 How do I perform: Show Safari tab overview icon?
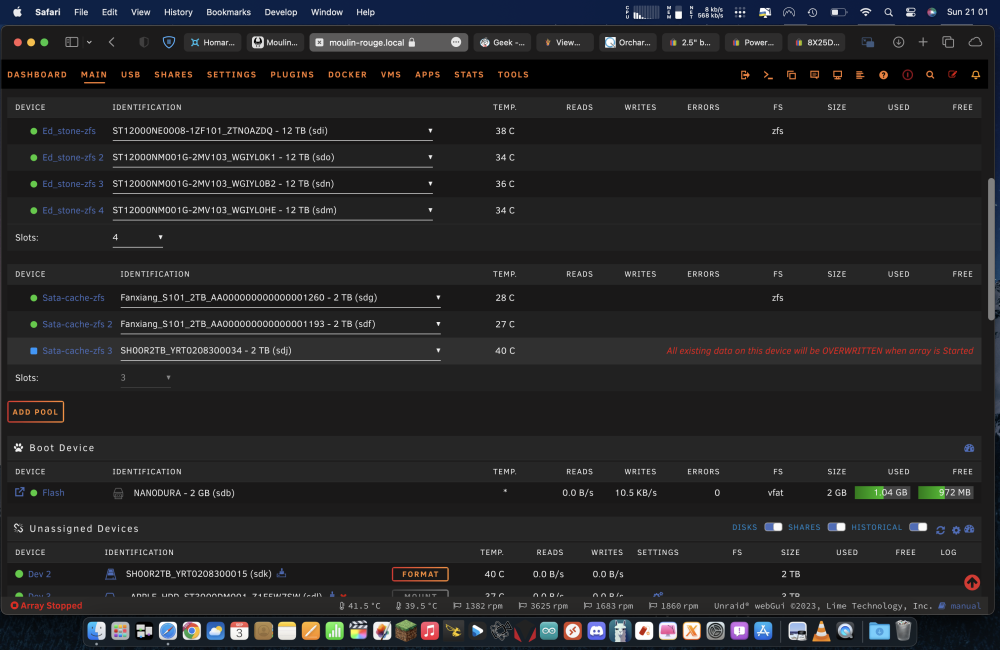click(948, 42)
